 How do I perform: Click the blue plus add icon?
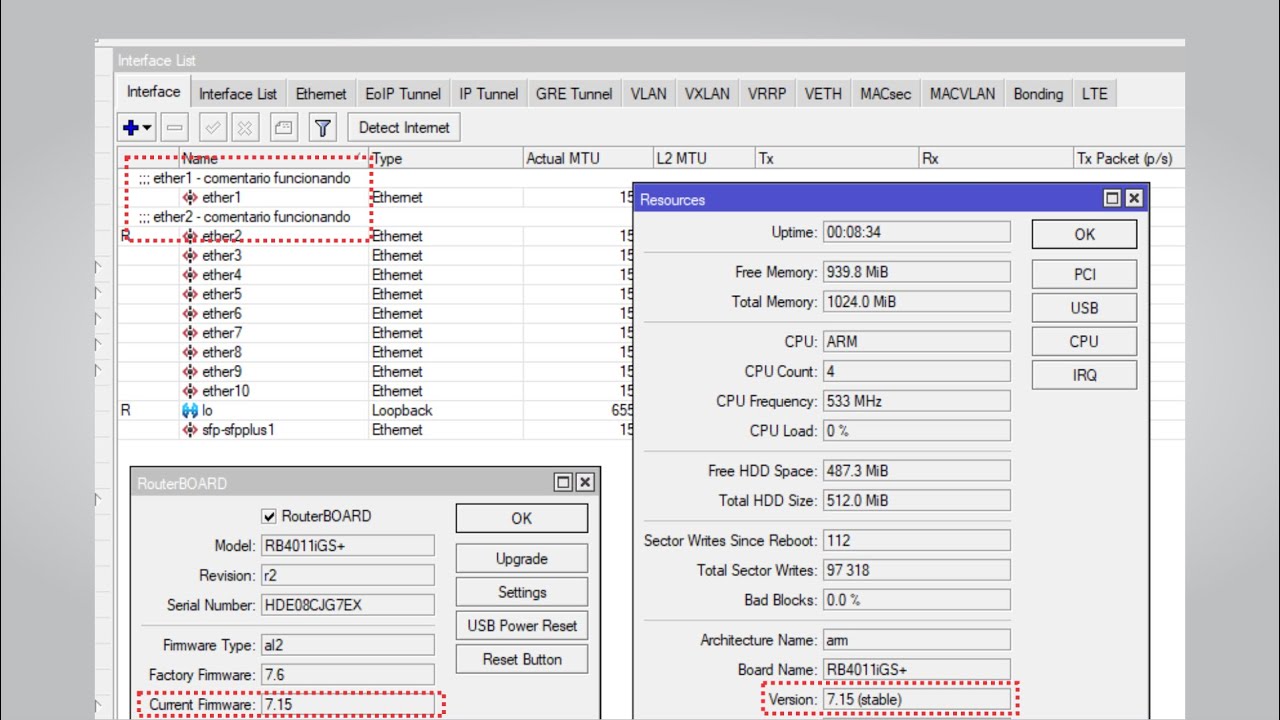(x=130, y=128)
